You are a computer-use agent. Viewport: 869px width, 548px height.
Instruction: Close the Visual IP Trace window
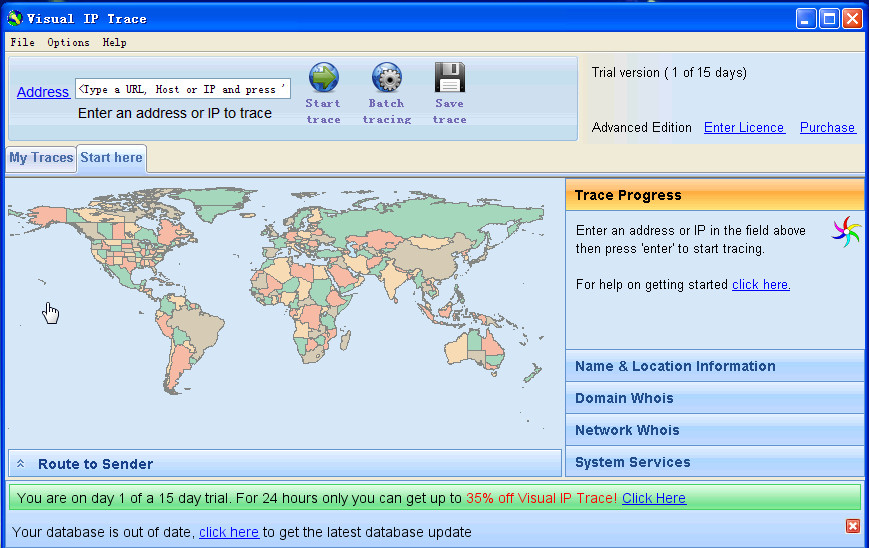pyautogui.click(x=852, y=19)
